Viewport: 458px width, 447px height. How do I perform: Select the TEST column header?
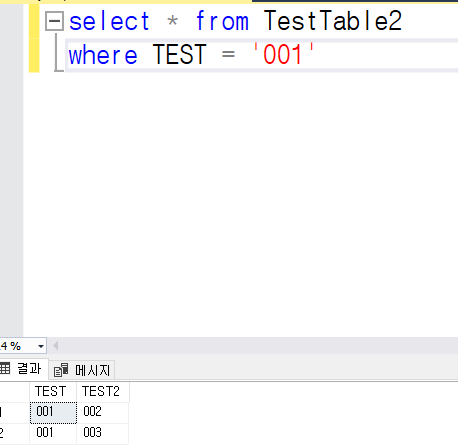pyautogui.click(x=53, y=391)
